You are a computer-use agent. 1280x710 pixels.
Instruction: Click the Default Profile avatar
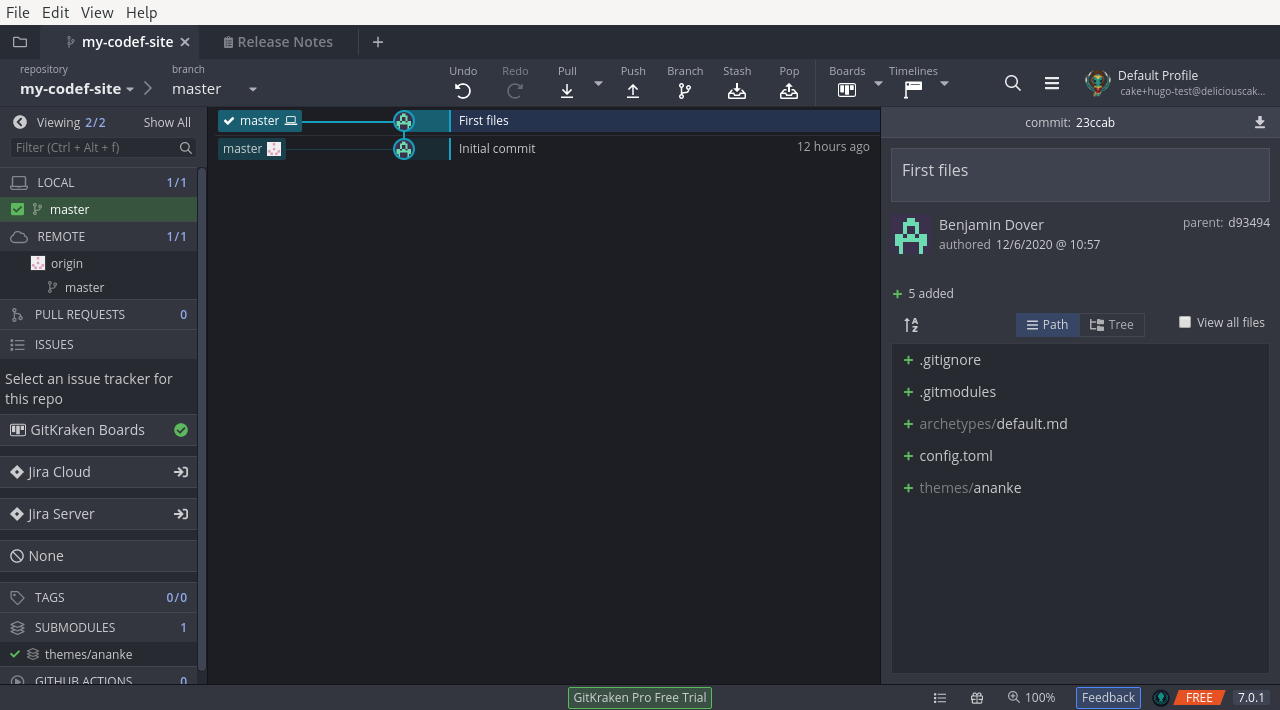(x=1098, y=83)
